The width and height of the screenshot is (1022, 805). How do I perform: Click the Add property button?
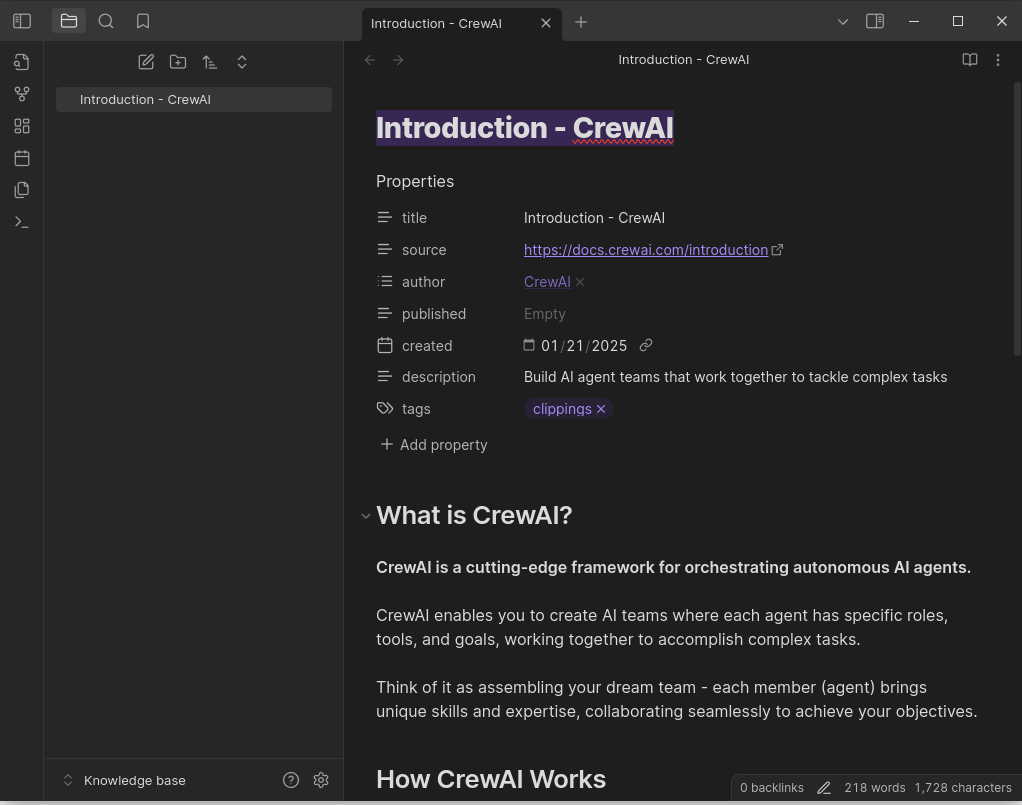434,445
